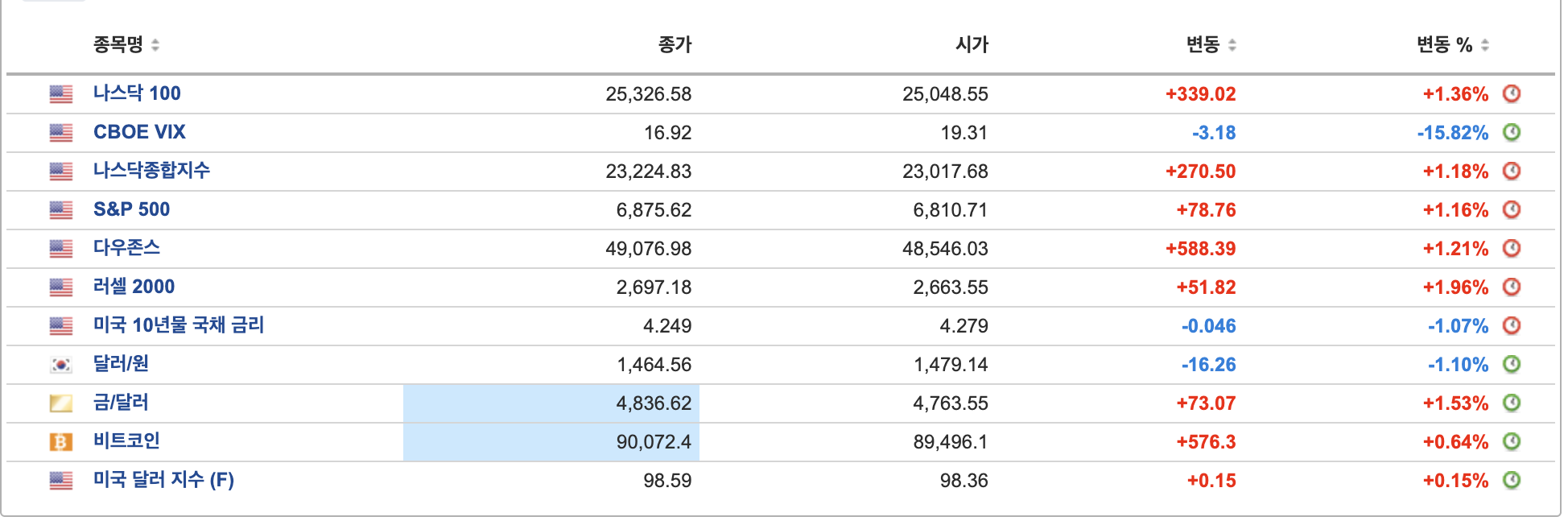Click the red clock icon in 나스닥종합지수 row

1512,171
